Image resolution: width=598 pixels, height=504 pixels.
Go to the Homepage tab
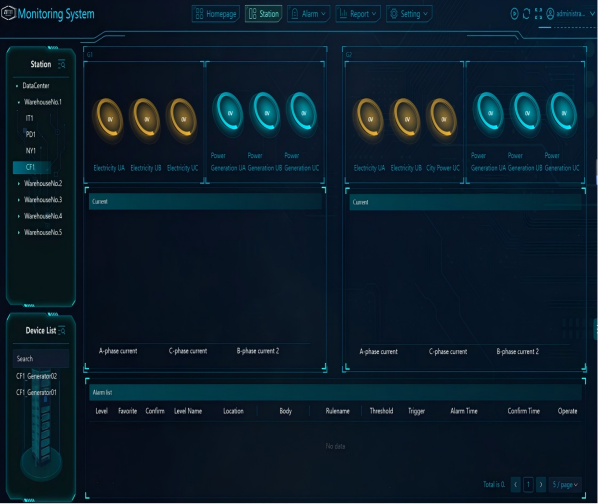click(x=216, y=14)
